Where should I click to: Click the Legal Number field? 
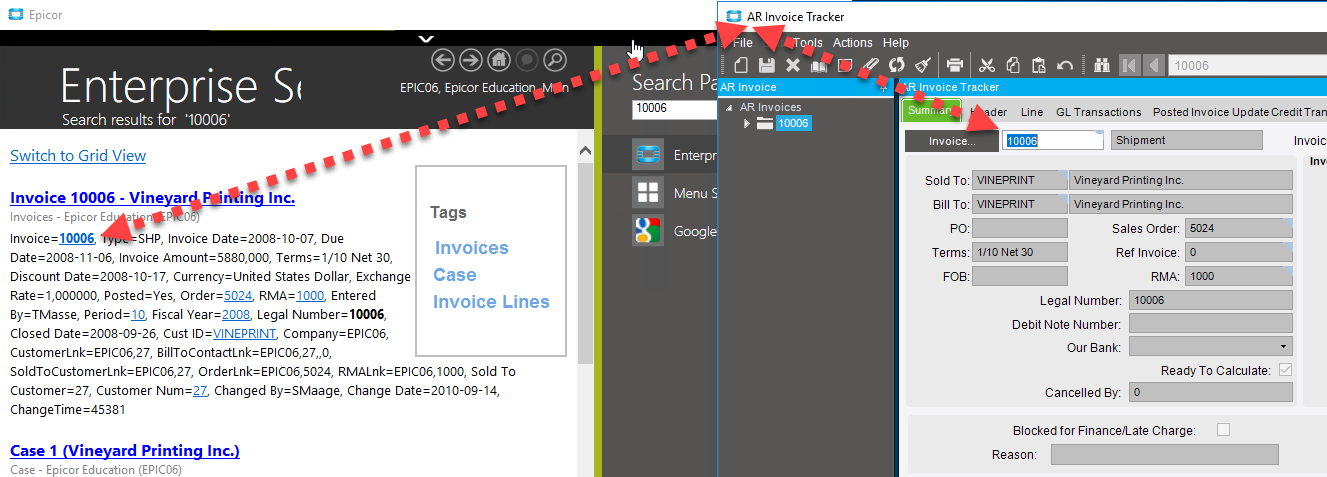tap(1210, 300)
